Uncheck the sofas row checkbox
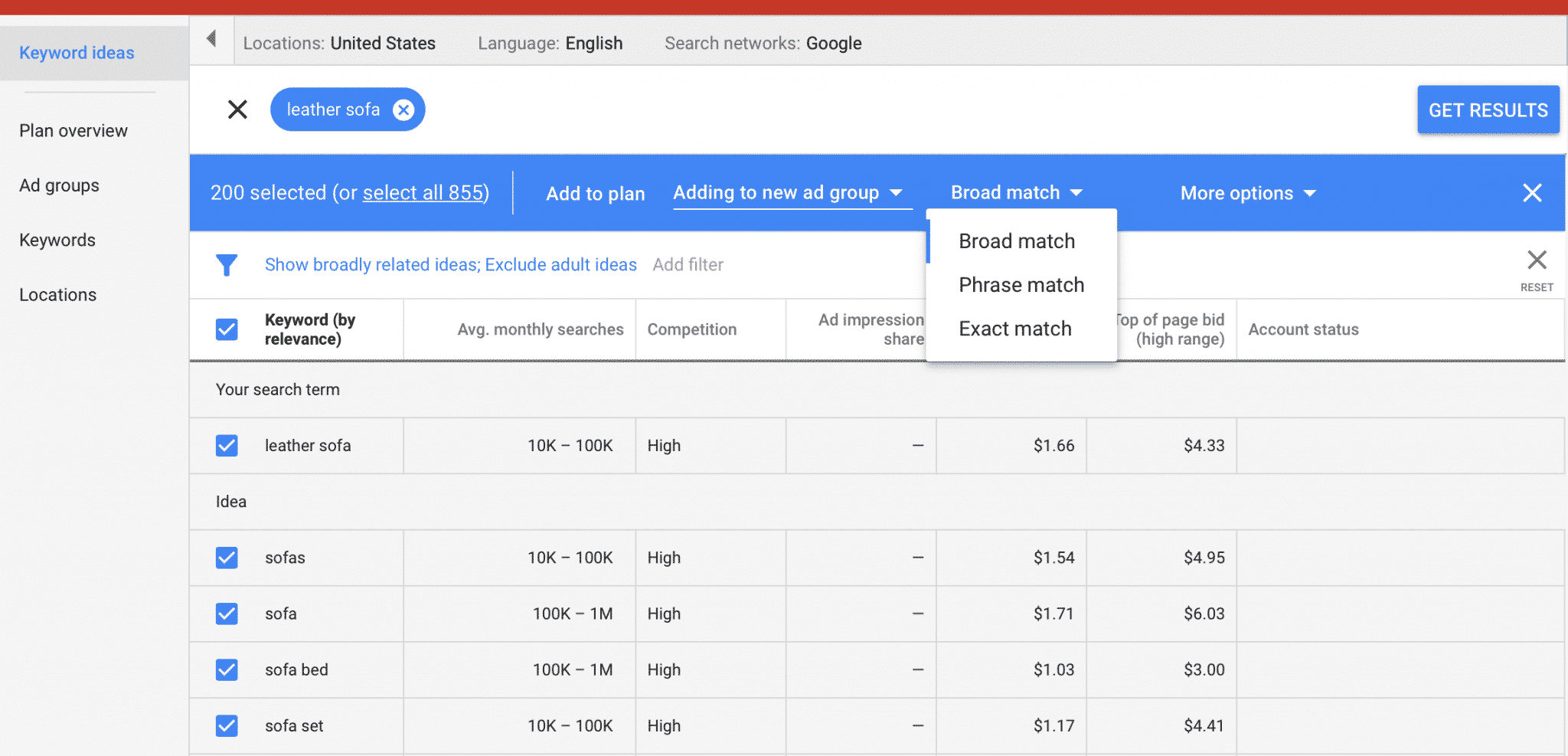 point(227,558)
